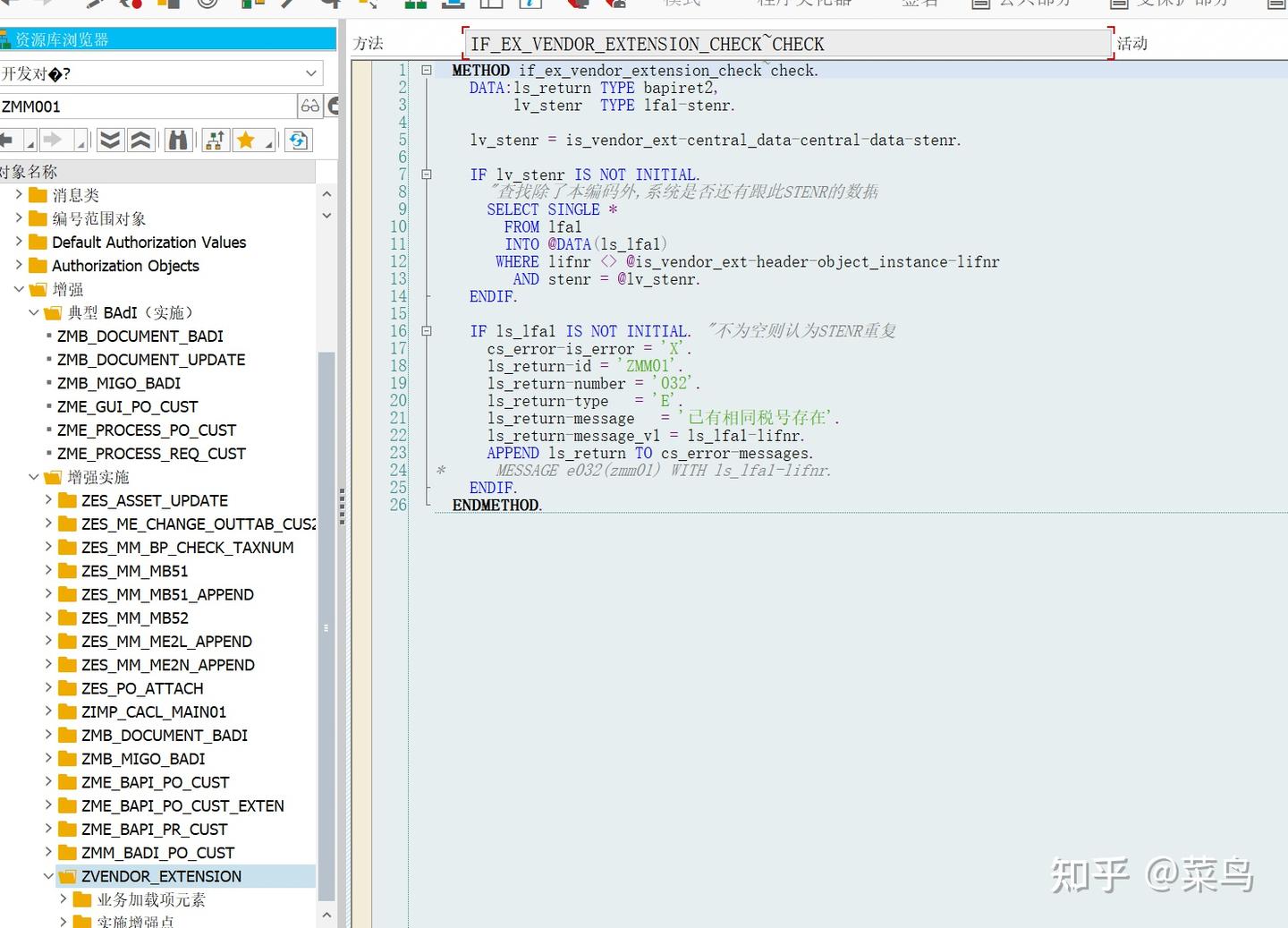Expand the 编号范围对象 folder
The image size is (1288, 928).
click(19, 217)
